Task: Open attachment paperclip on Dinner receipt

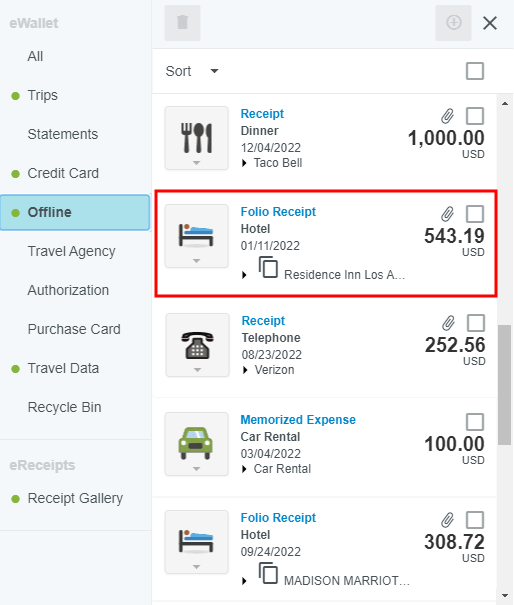Action: (x=447, y=116)
